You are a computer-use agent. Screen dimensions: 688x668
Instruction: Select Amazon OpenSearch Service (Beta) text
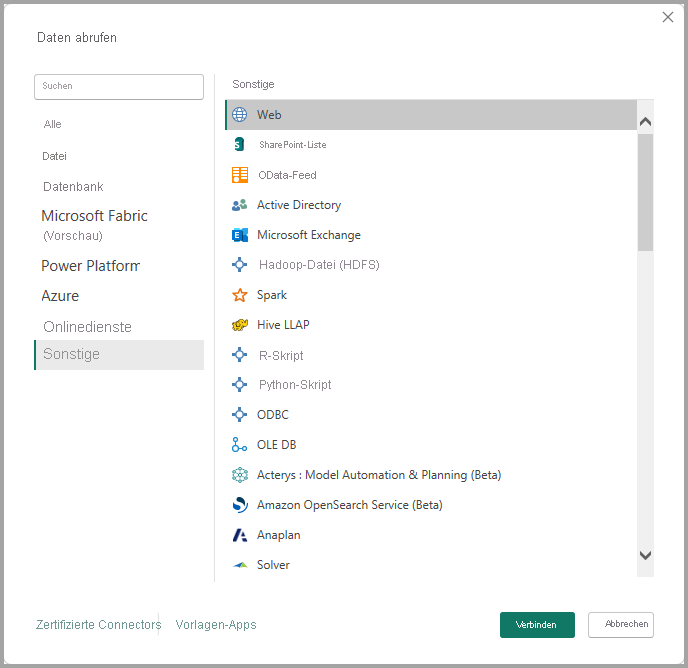tap(350, 505)
